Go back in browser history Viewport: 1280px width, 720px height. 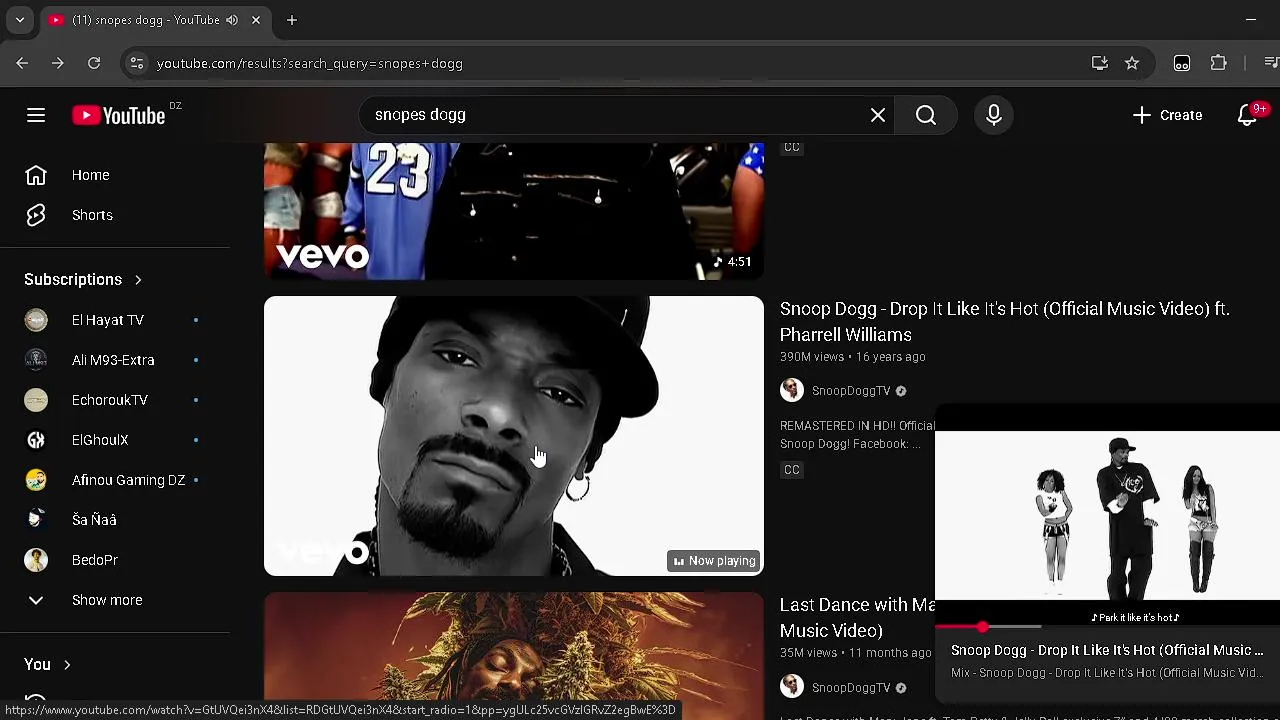[22, 63]
